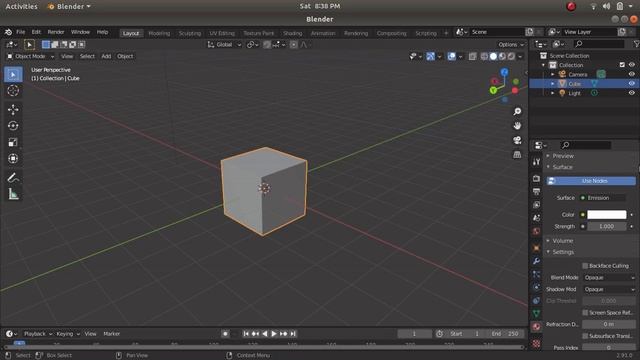Image resolution: width=640 pixels, height=360 pixels.
Task: Choose the Select Box tool
Action: 13,75
